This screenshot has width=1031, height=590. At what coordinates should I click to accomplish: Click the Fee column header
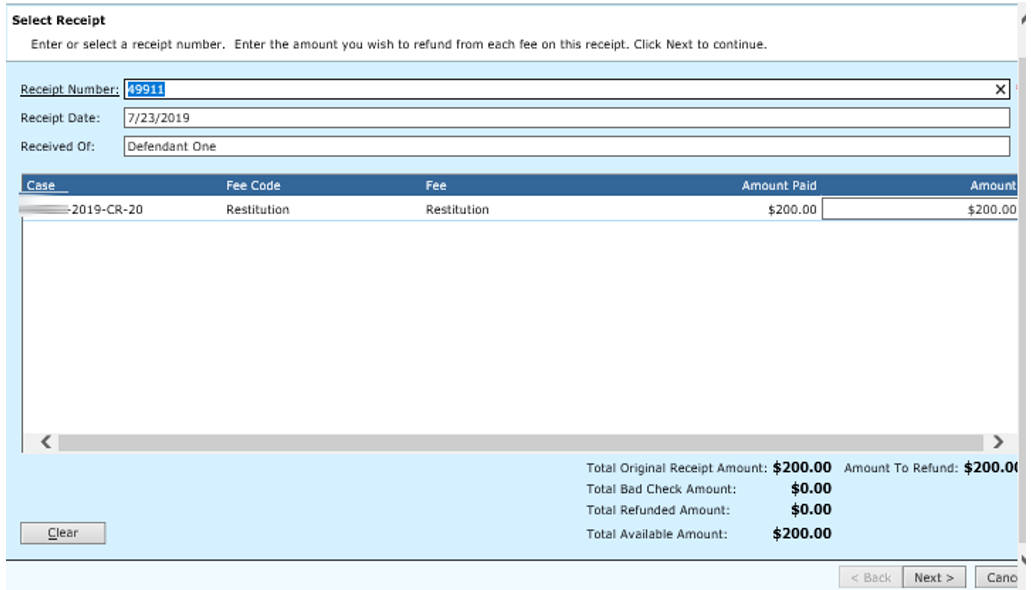436,186
